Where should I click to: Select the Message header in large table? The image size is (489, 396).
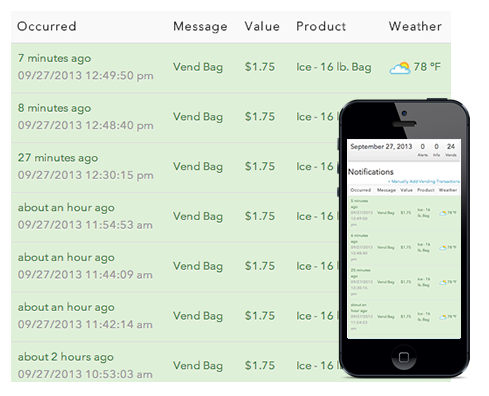(200, 26)
